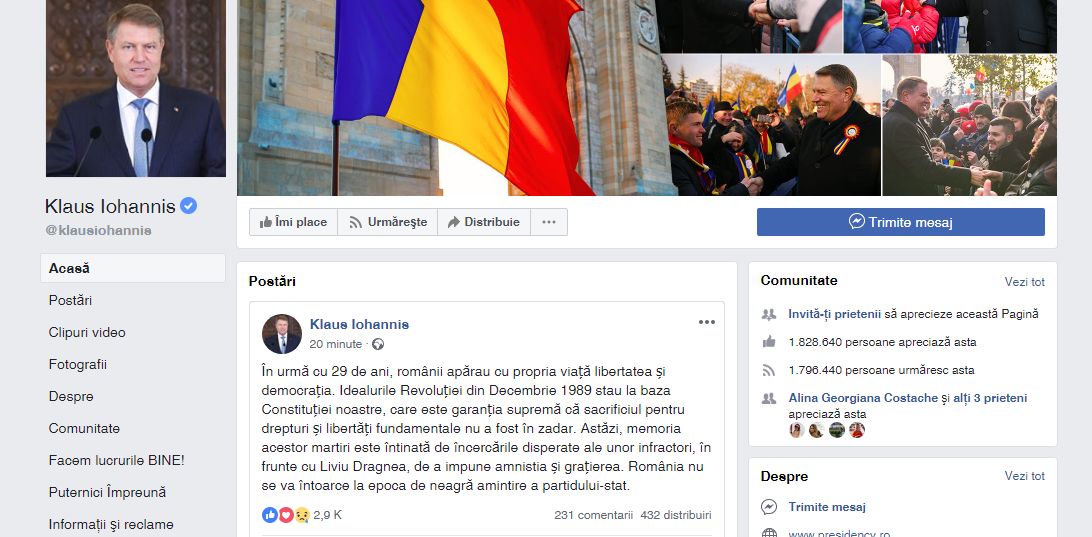Click the Îmi place like button
Image resolution: width=1092 pixels, height=537 pixels.
[x=293, y=222]
